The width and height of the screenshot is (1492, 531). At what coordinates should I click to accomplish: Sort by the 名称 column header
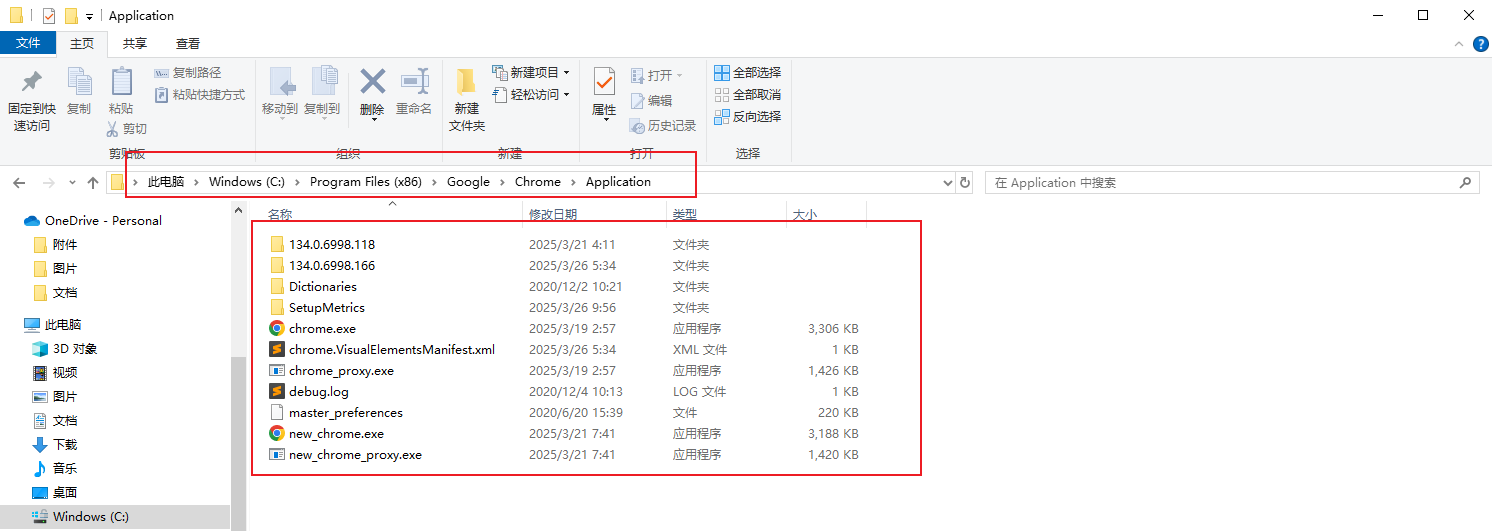280,215
